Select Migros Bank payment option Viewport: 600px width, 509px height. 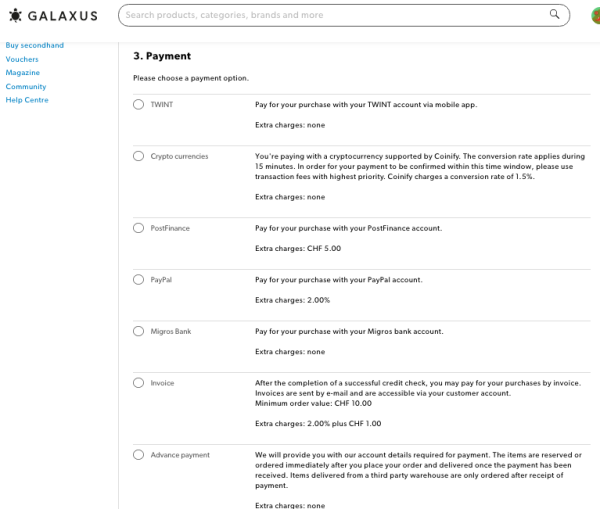[x=139, y=331]
